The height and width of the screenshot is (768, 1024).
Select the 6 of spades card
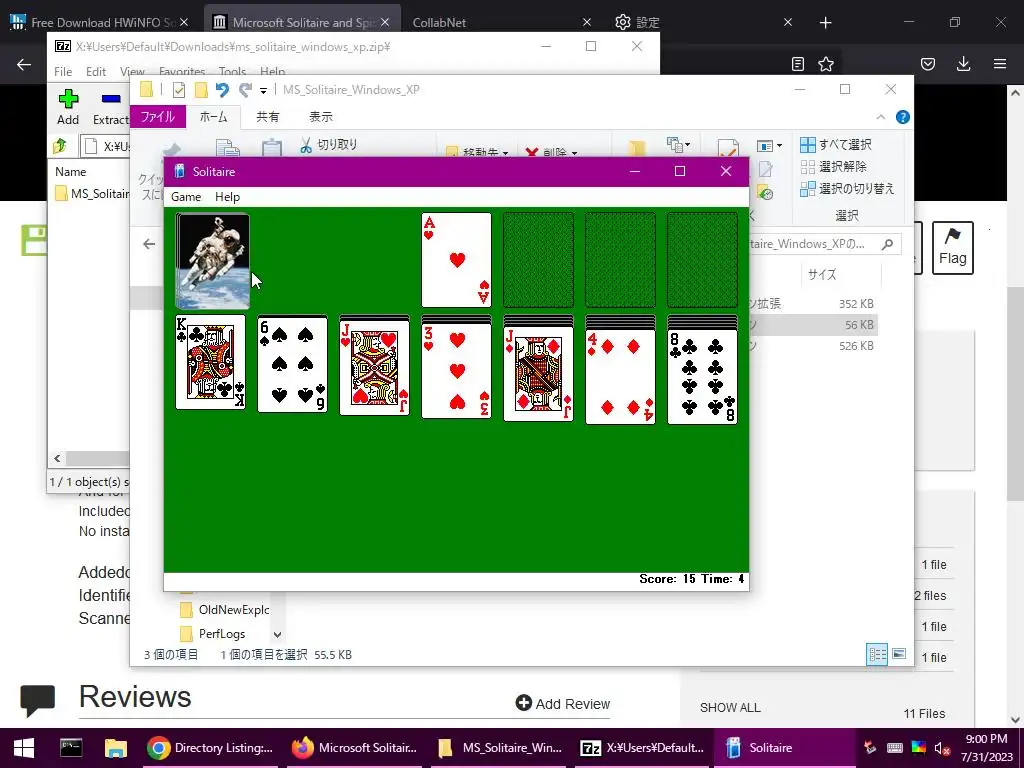(293, 364)
